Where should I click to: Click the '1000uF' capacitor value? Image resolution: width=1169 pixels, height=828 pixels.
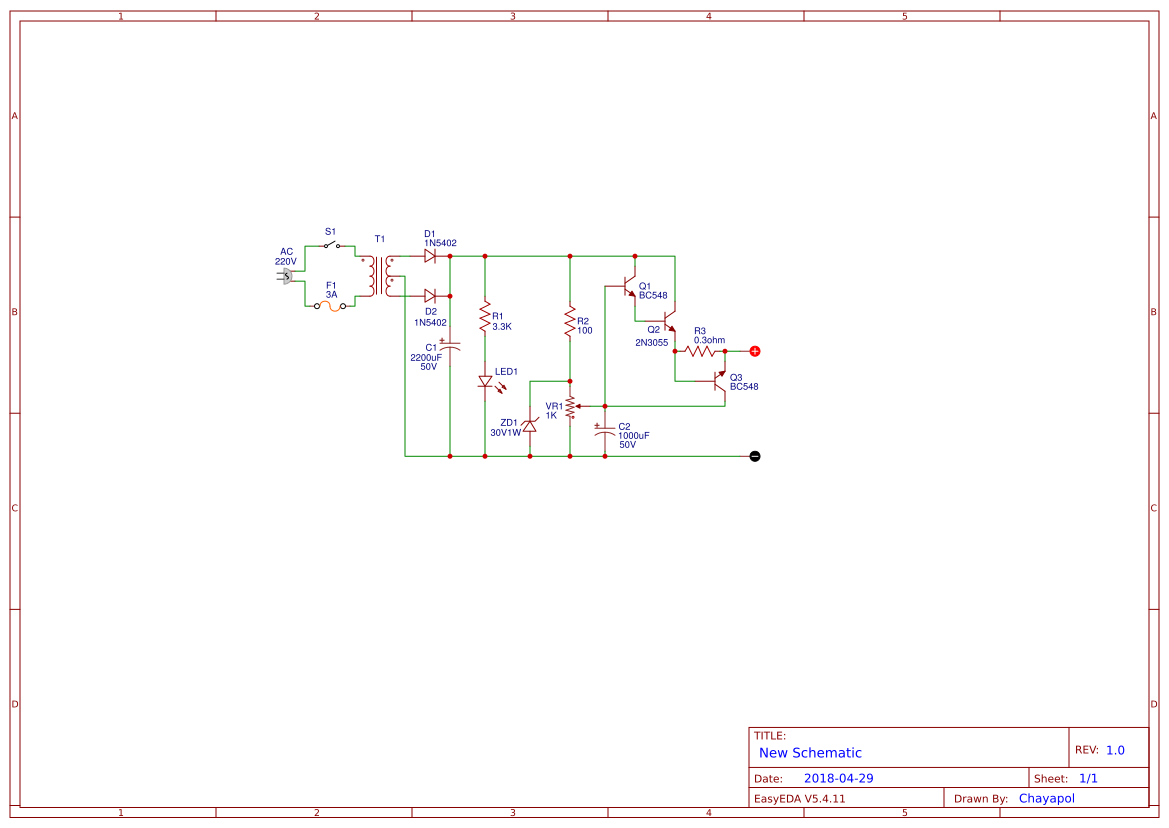[x=634, y=435]
